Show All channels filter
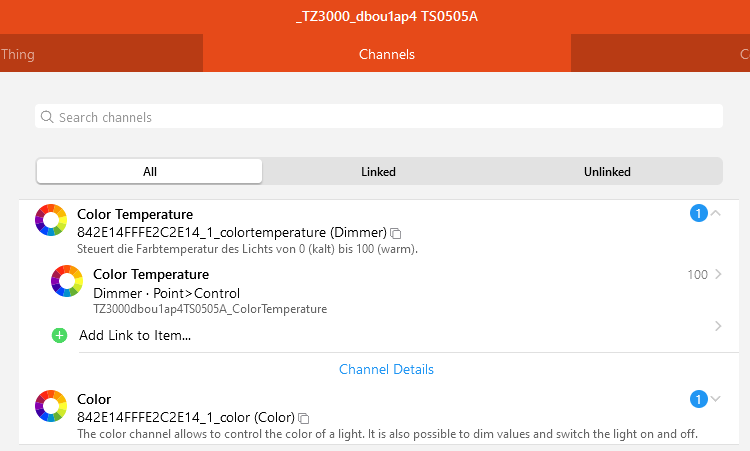The height and width of the screenshot is (451, 750). [x=150, y=172]
